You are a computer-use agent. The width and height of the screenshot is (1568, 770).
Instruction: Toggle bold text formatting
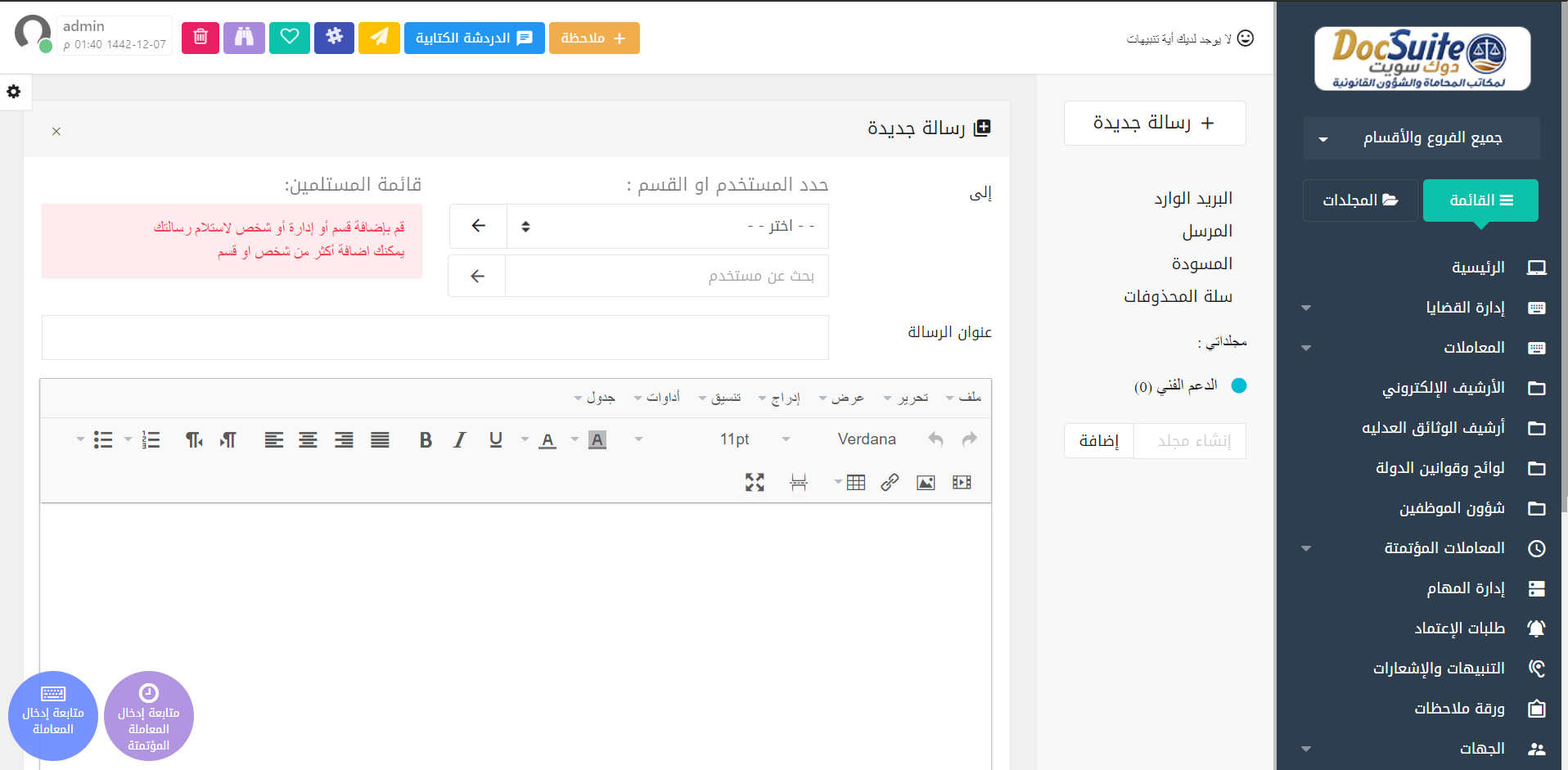[x=426, y=440]
